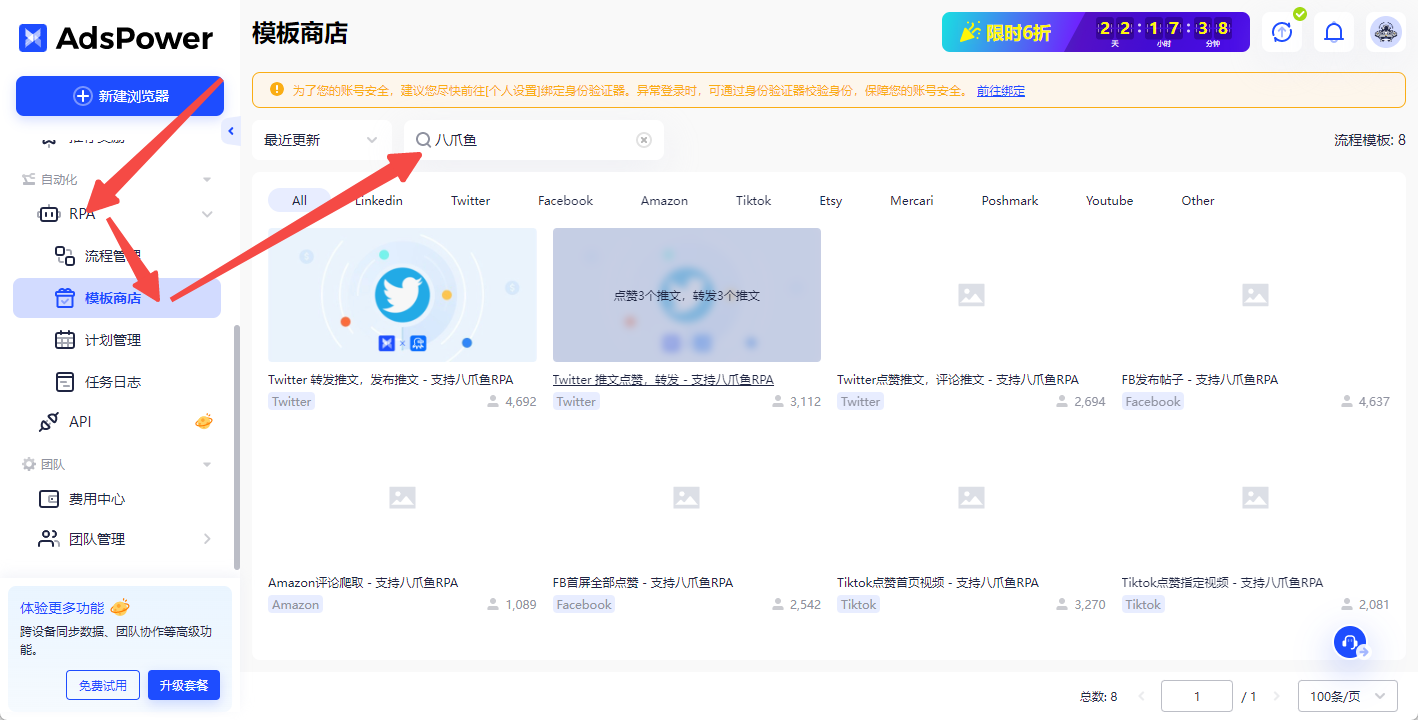Collapse the 自动化 section
The image size is (1418, 720).
[x=207, y=180]
